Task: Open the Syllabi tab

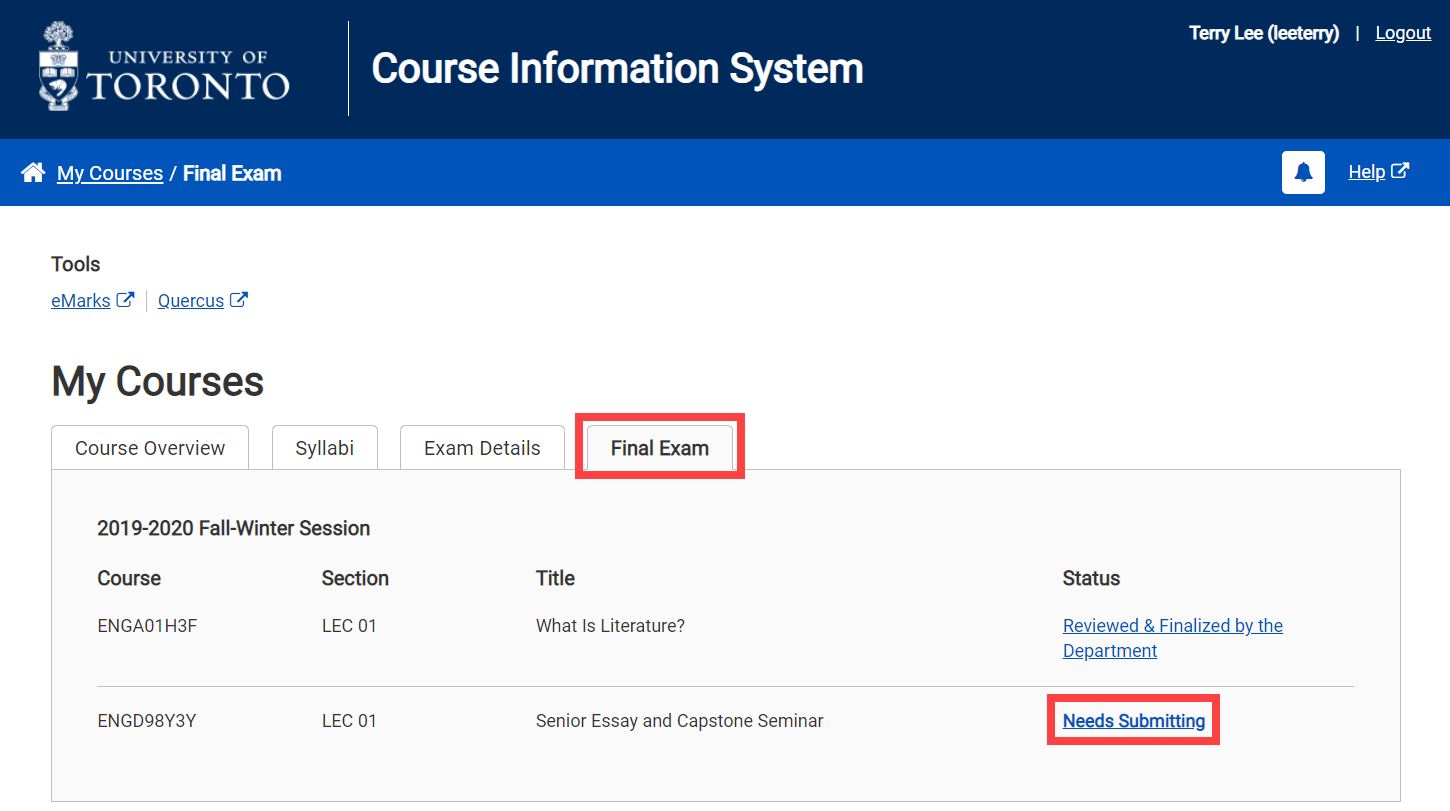Action: tap(325, 448)
